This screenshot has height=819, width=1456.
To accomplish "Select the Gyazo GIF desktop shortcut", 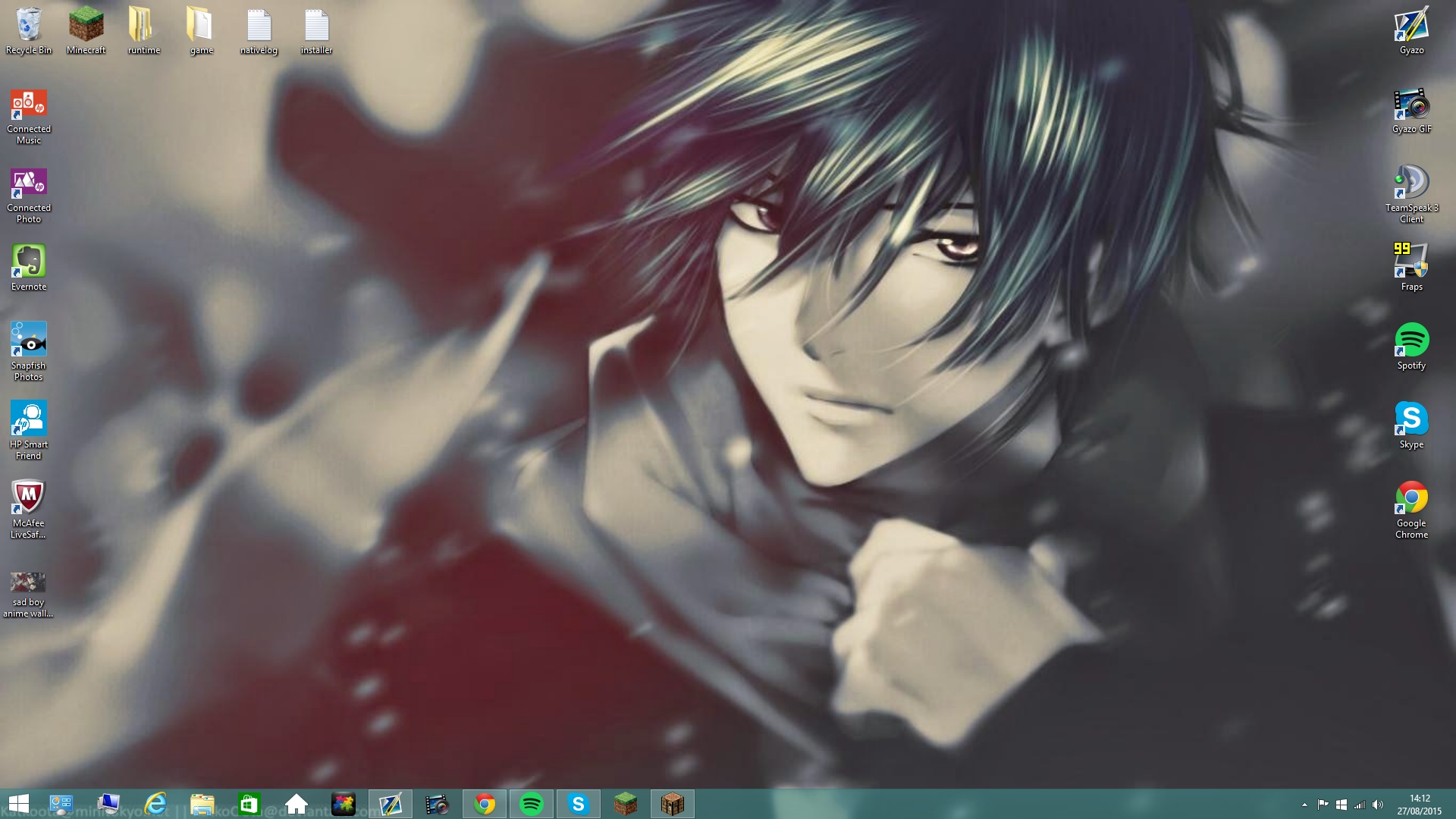I will click(1411, 111).
